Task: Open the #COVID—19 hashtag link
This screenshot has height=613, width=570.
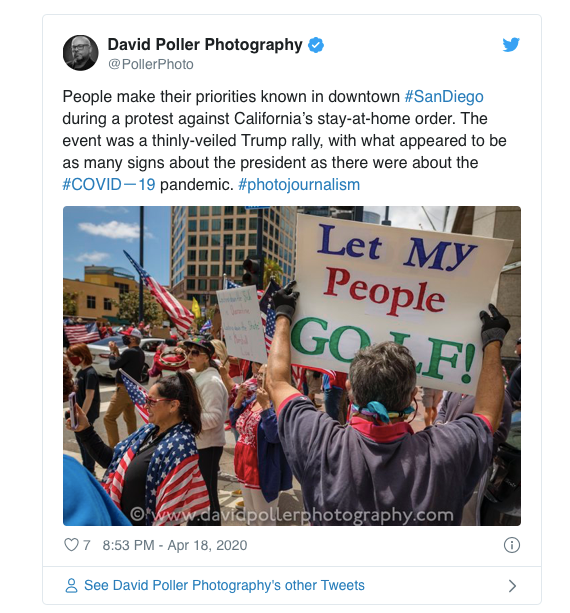Action: 109,185
